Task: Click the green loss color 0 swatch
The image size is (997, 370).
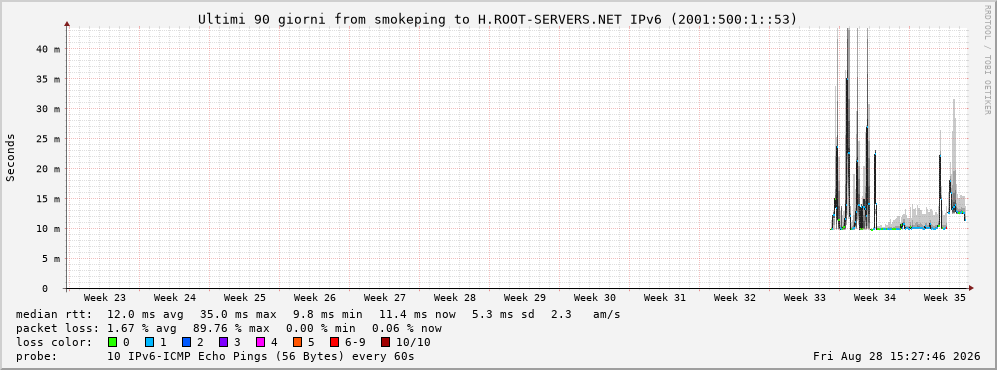Action: click(113, 342)
